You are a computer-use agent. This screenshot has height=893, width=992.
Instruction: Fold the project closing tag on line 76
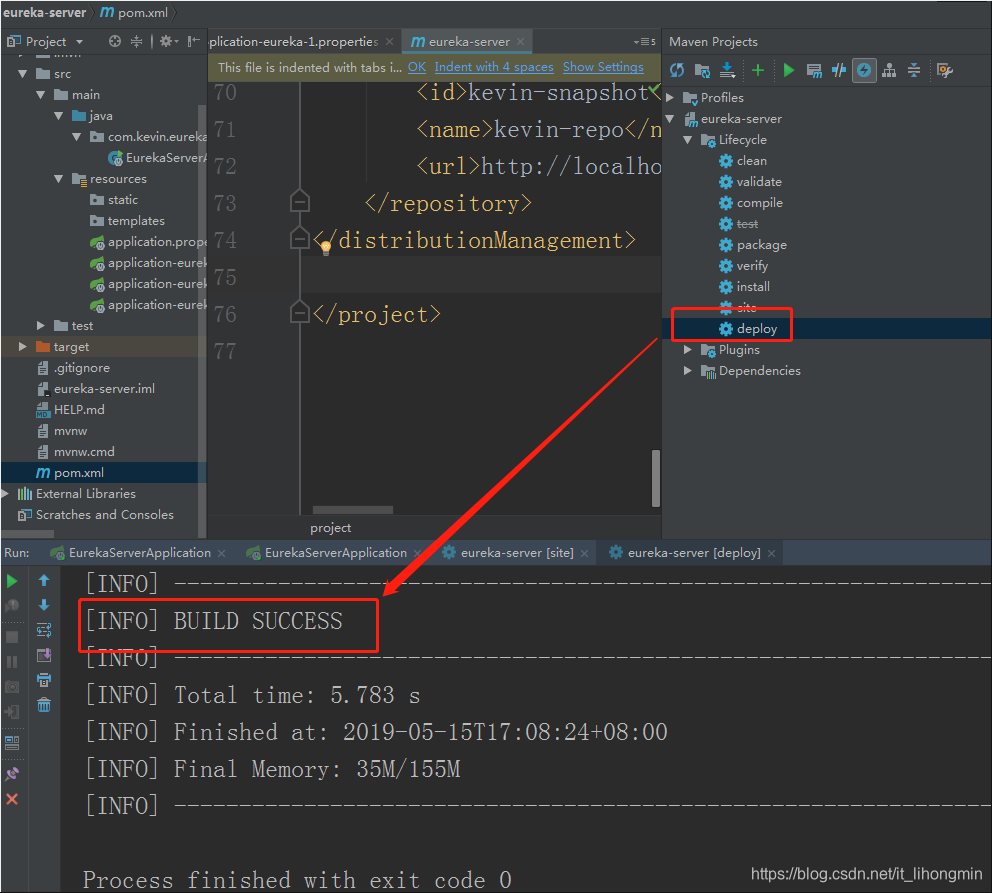[299, 312]
